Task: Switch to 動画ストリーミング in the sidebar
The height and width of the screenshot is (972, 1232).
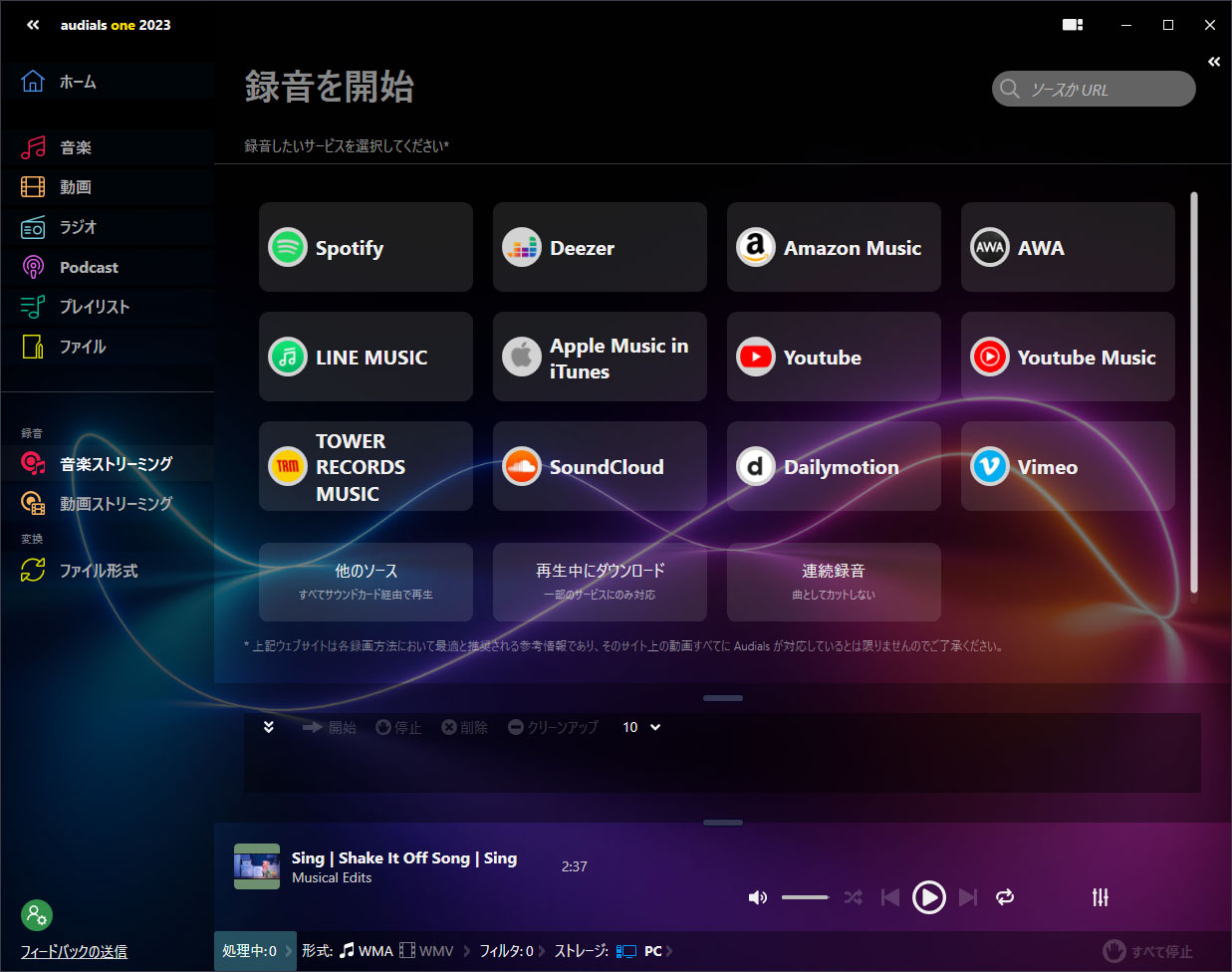Action: (x=115, y=504)
